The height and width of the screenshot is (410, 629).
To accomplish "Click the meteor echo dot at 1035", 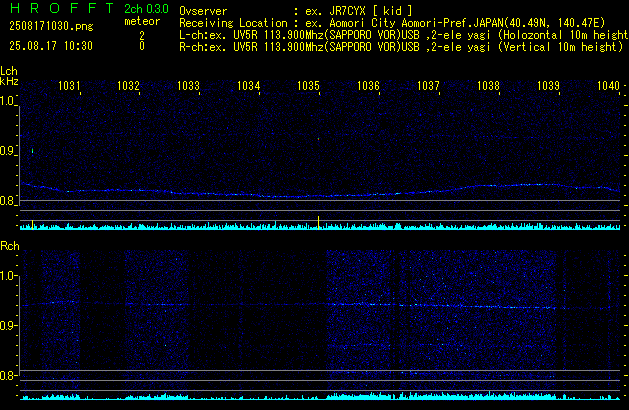I will [319, 139].
